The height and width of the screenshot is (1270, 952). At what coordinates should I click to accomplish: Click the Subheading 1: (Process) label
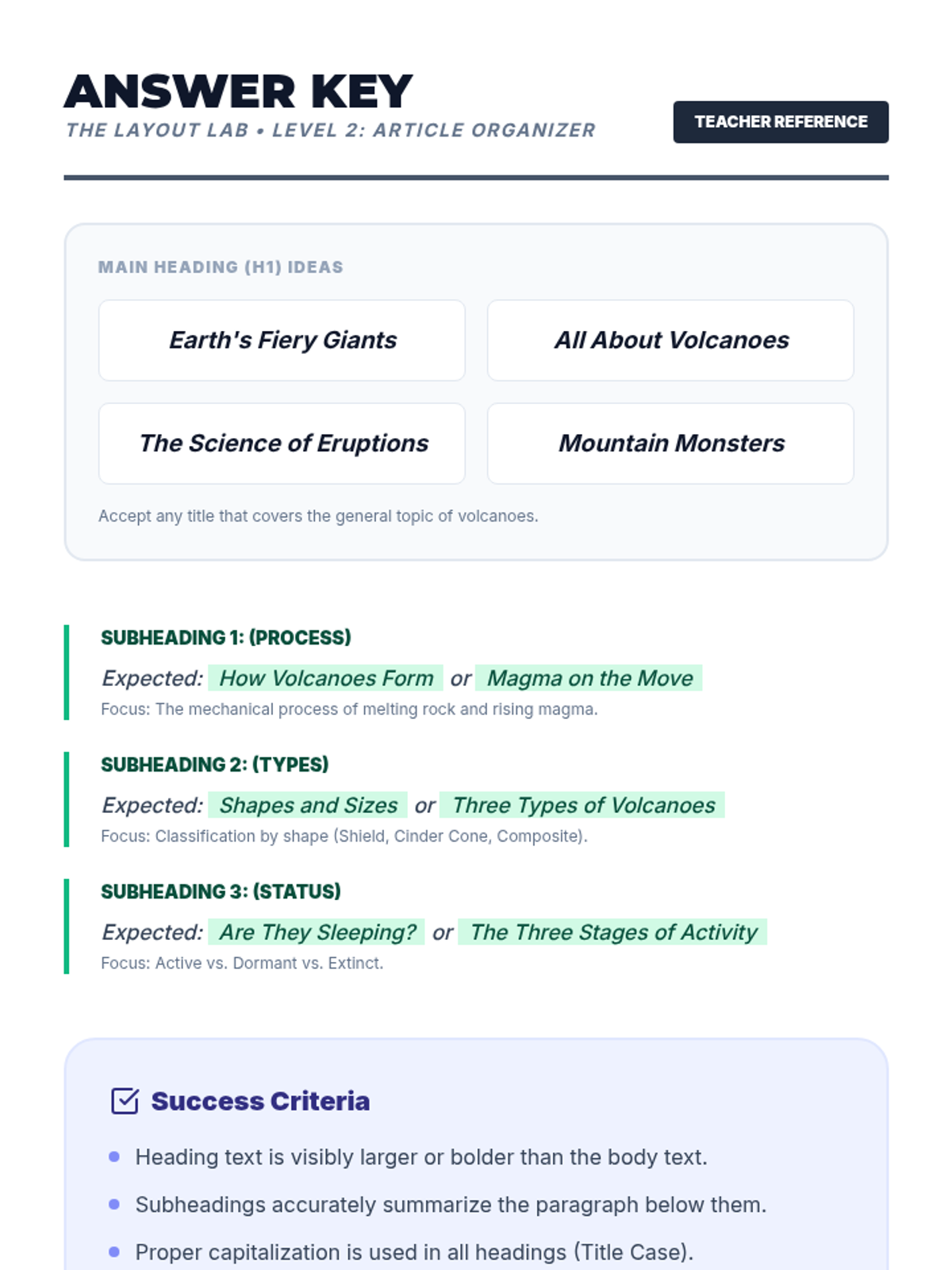[x=225, y=637]
